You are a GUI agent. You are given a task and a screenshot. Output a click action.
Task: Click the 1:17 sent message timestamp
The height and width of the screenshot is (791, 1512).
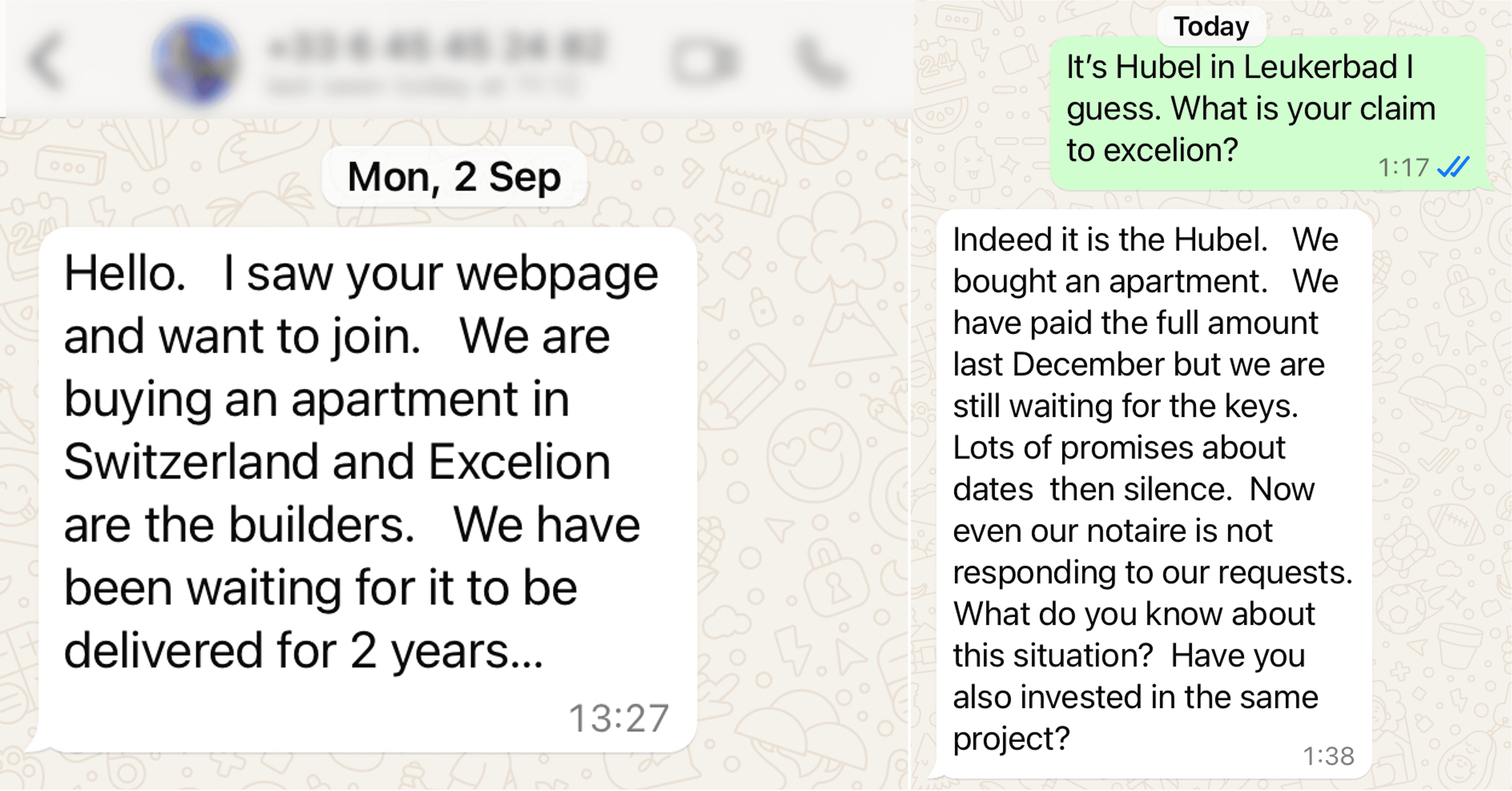click(1403, 168)
